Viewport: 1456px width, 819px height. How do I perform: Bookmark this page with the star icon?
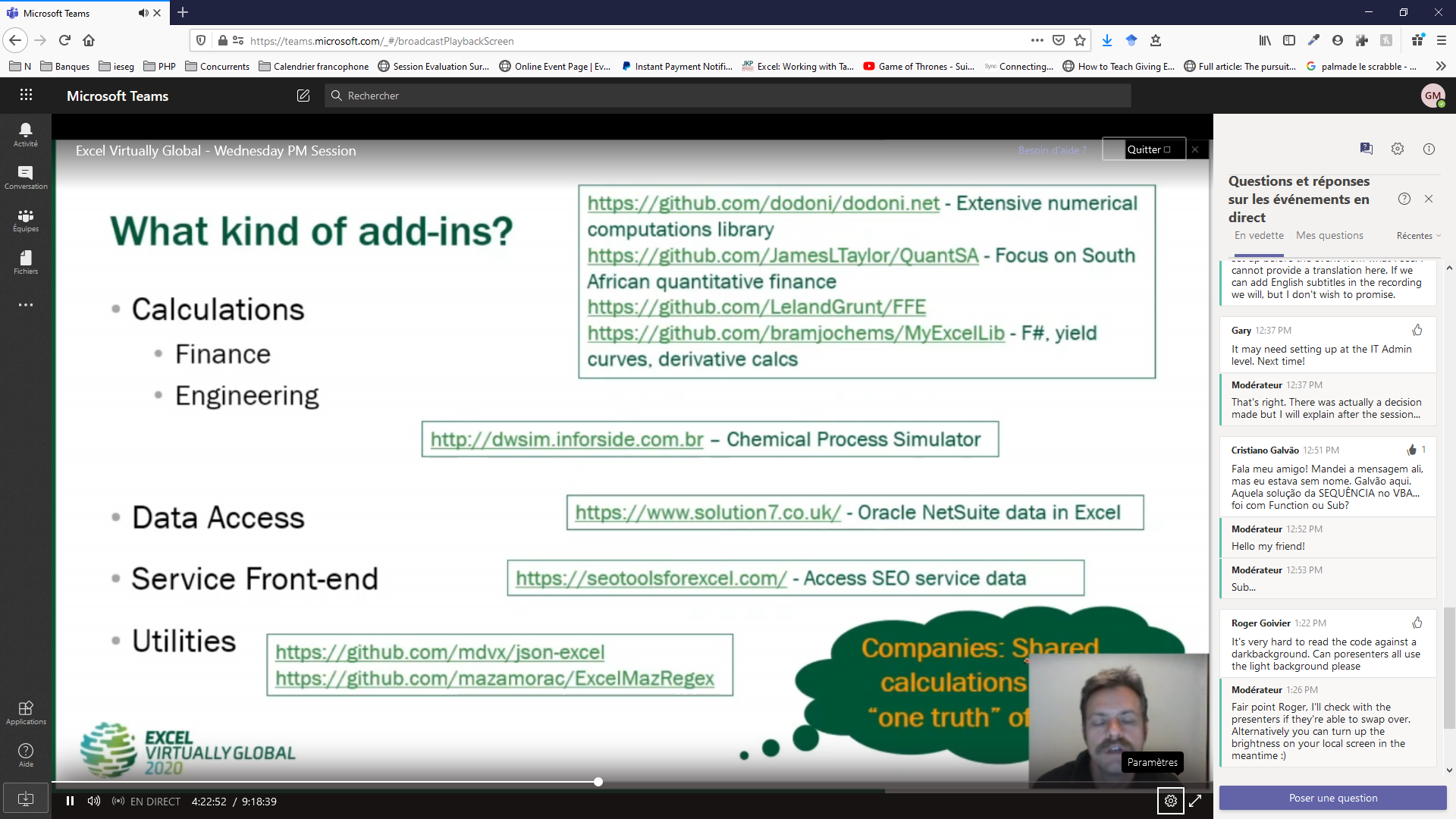pyautogui.click(x=1080, y=40)
